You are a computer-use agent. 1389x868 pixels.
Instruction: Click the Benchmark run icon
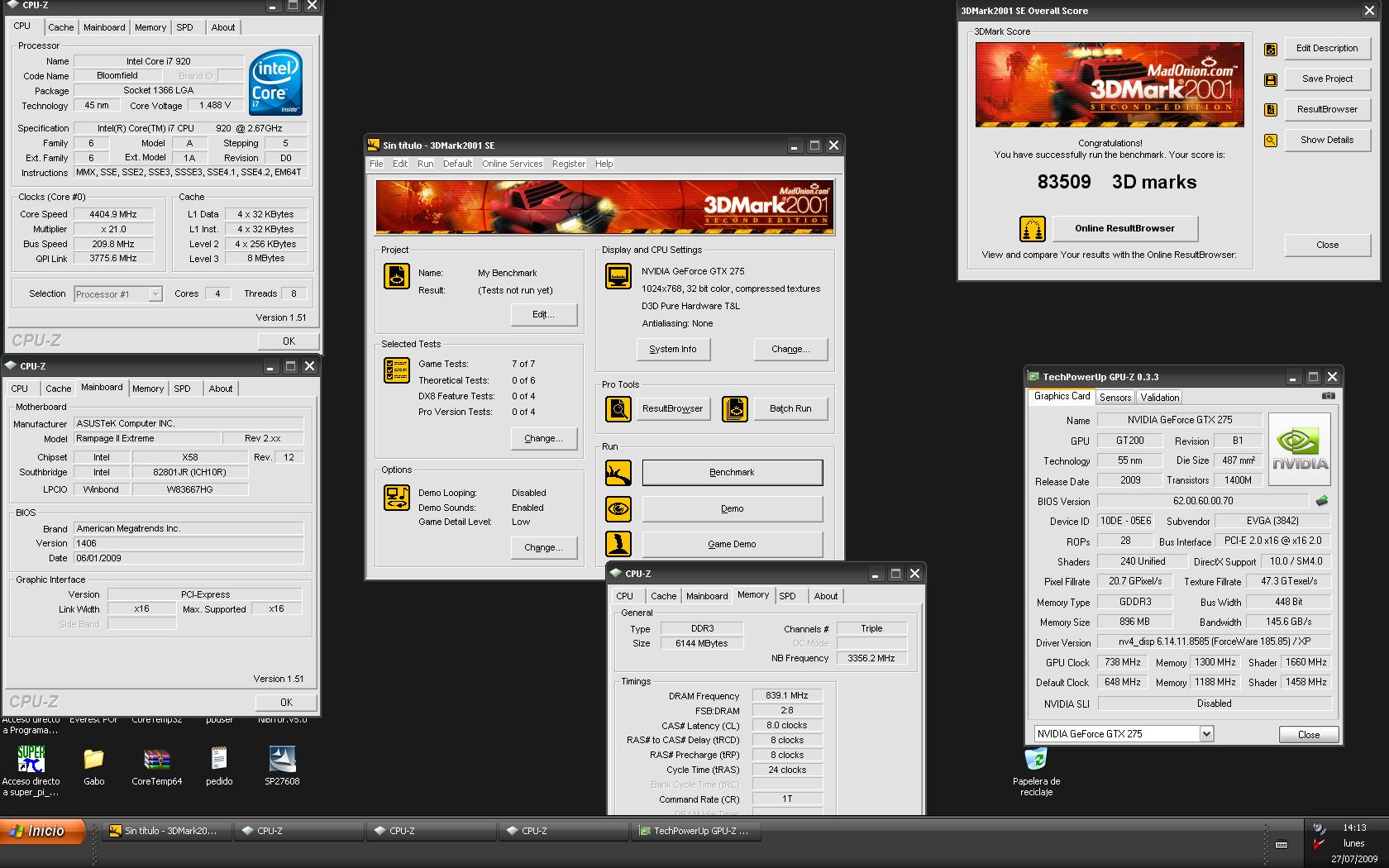pos(618,473)
